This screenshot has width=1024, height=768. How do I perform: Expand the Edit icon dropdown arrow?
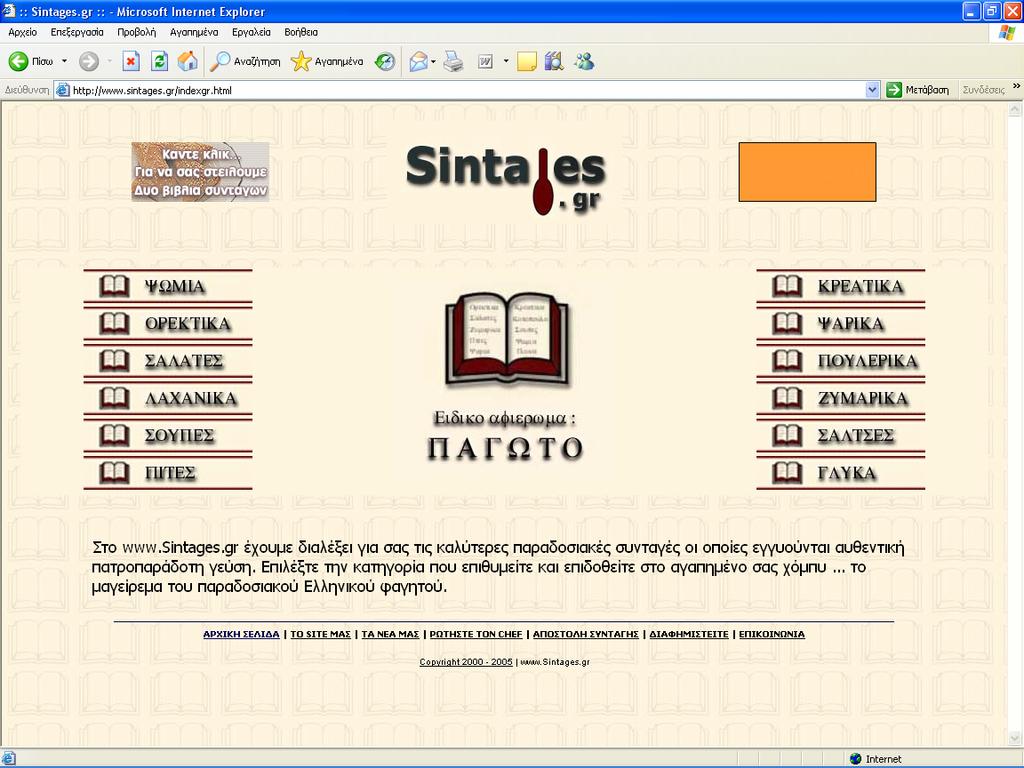tap(505, 61)
